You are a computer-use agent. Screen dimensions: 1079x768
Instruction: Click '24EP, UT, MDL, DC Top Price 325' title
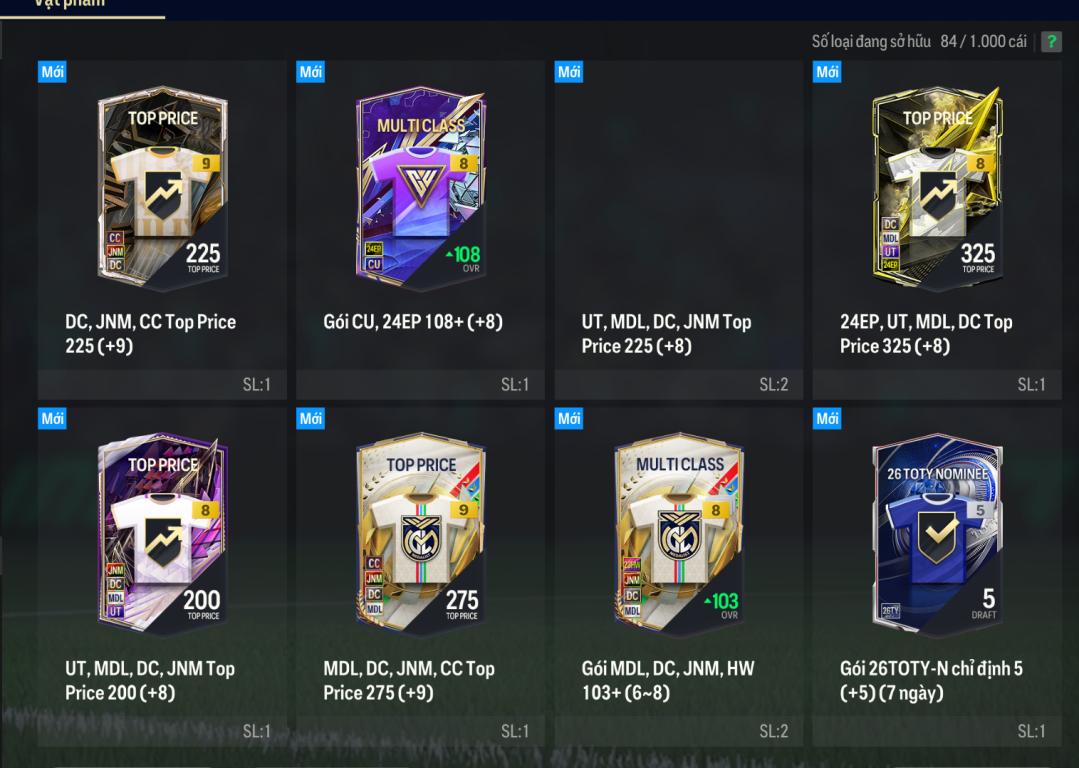click(926, 334)
